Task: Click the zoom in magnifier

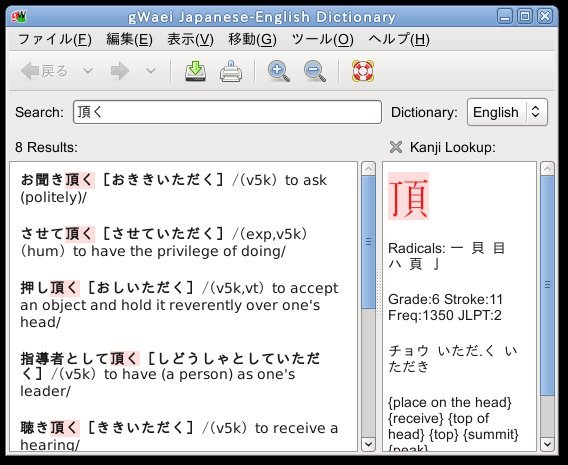Action: click(278, 71)
